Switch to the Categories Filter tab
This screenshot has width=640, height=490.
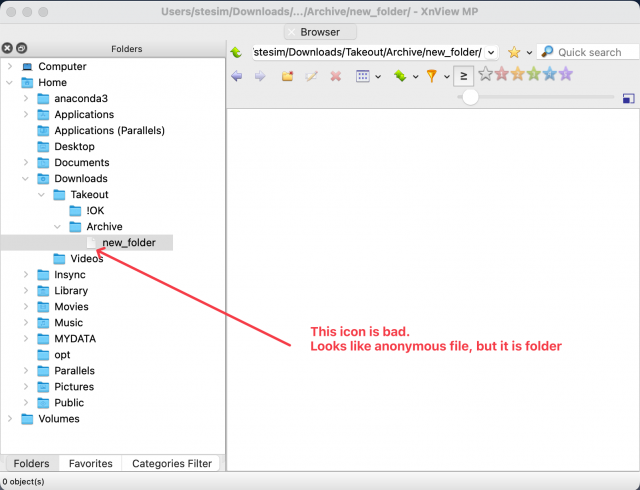point(172,463)
